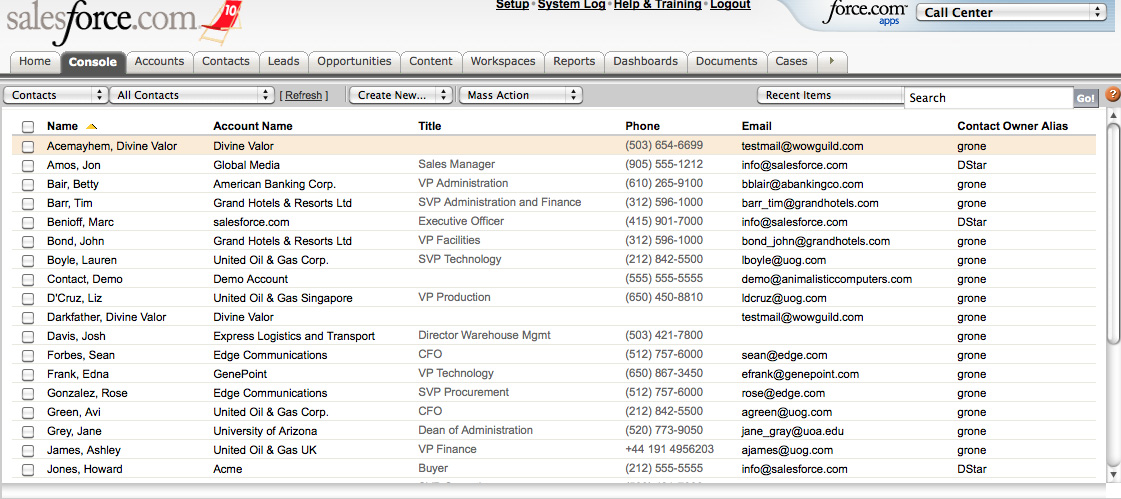Check the box for Amos, Jon

coord(28,165)
